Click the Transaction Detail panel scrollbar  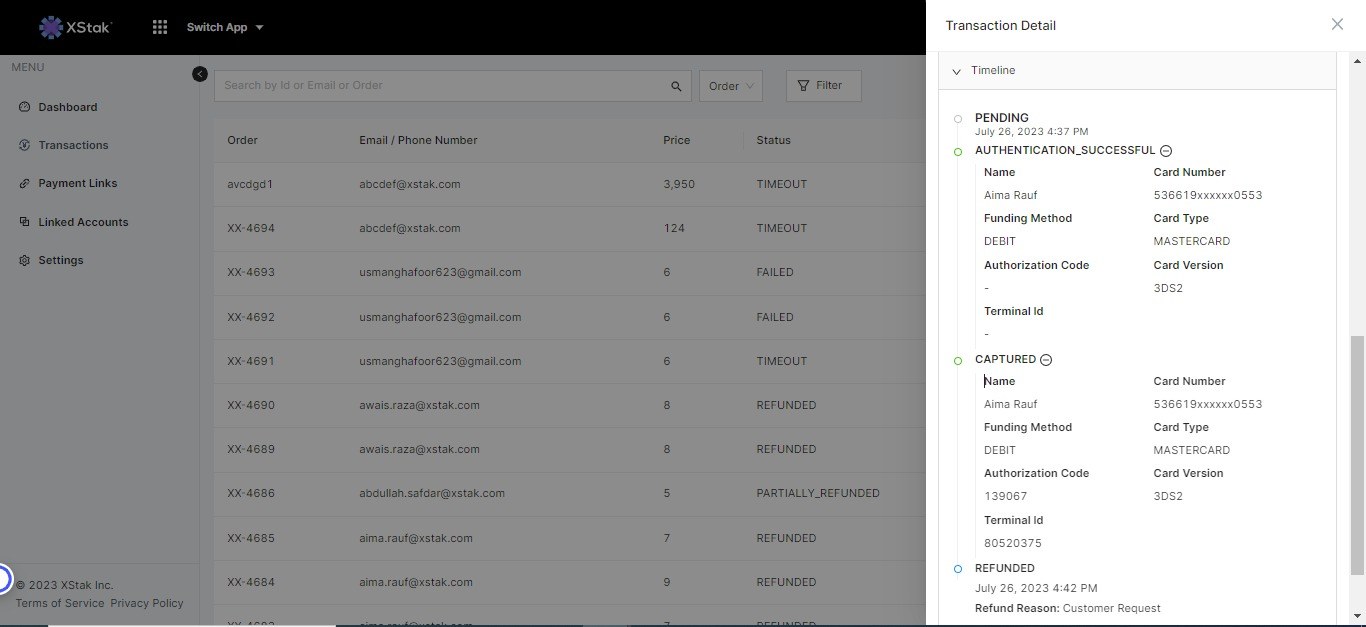(1357, 455)
